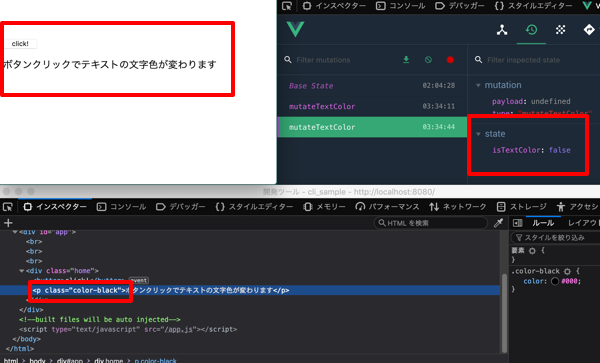The height and width of the screenshot is (363, 600).
Task: Collapse the state section
Action: click(478, 134)
